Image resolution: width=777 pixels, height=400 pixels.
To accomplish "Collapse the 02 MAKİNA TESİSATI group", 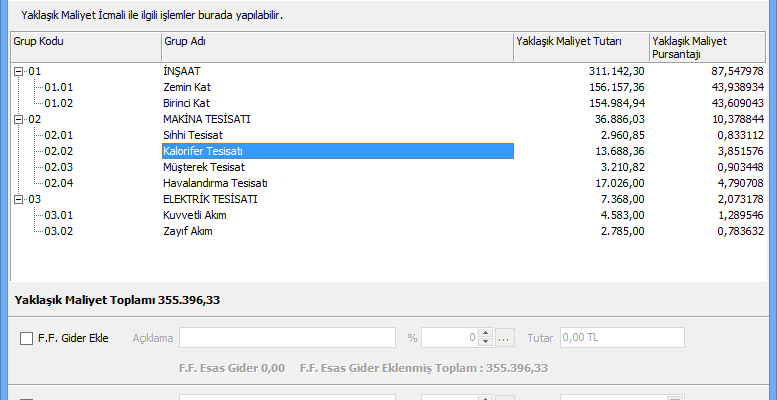I will (x=19, y=119).
